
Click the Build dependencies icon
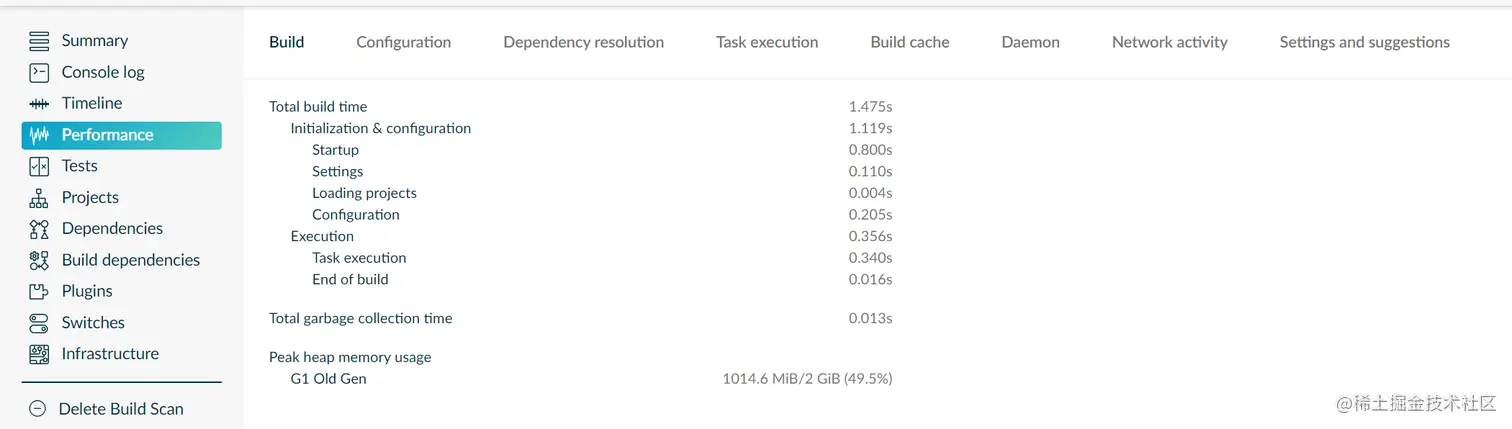click(x=39, y=260)
